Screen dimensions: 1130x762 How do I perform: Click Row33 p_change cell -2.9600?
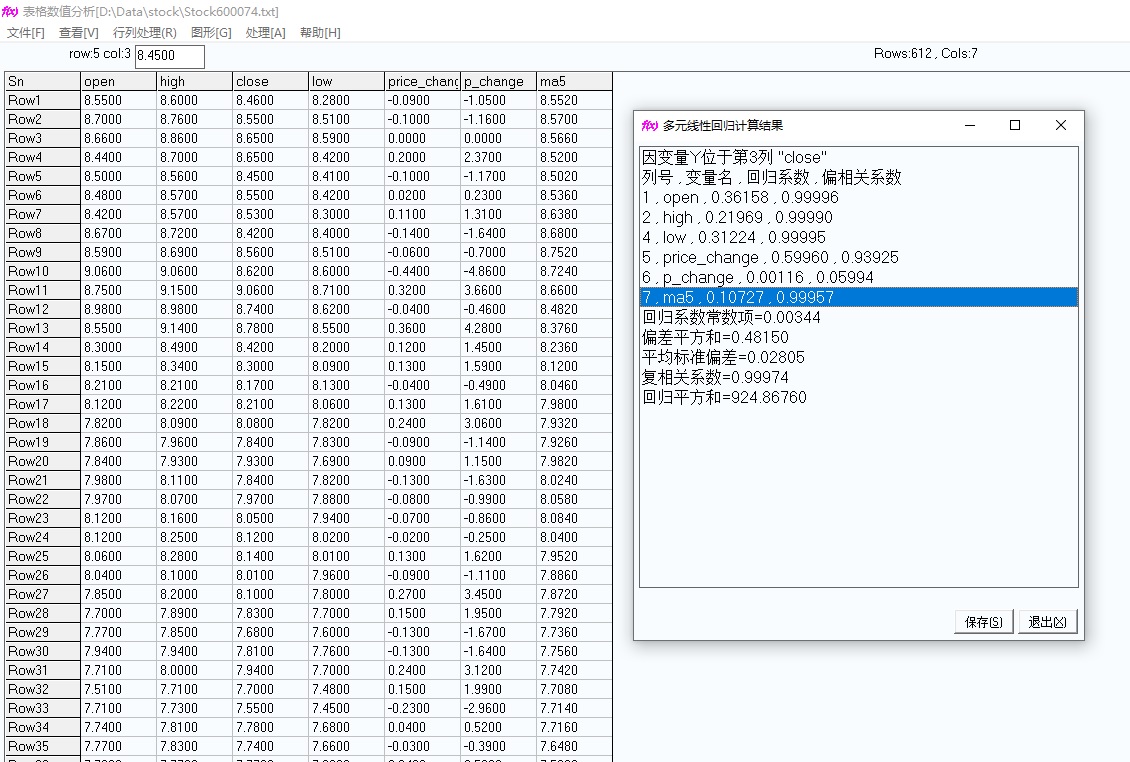coord(499,708)
